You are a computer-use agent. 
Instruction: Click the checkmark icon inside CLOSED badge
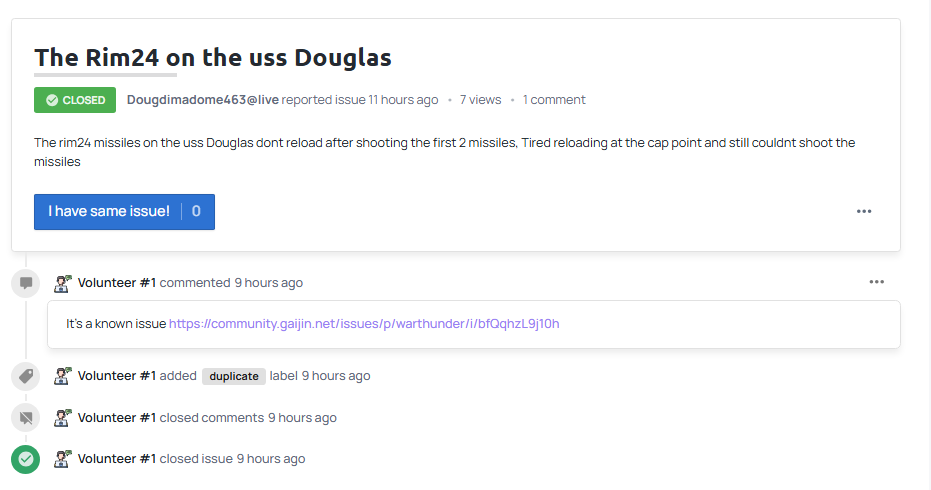click(52, 100)
